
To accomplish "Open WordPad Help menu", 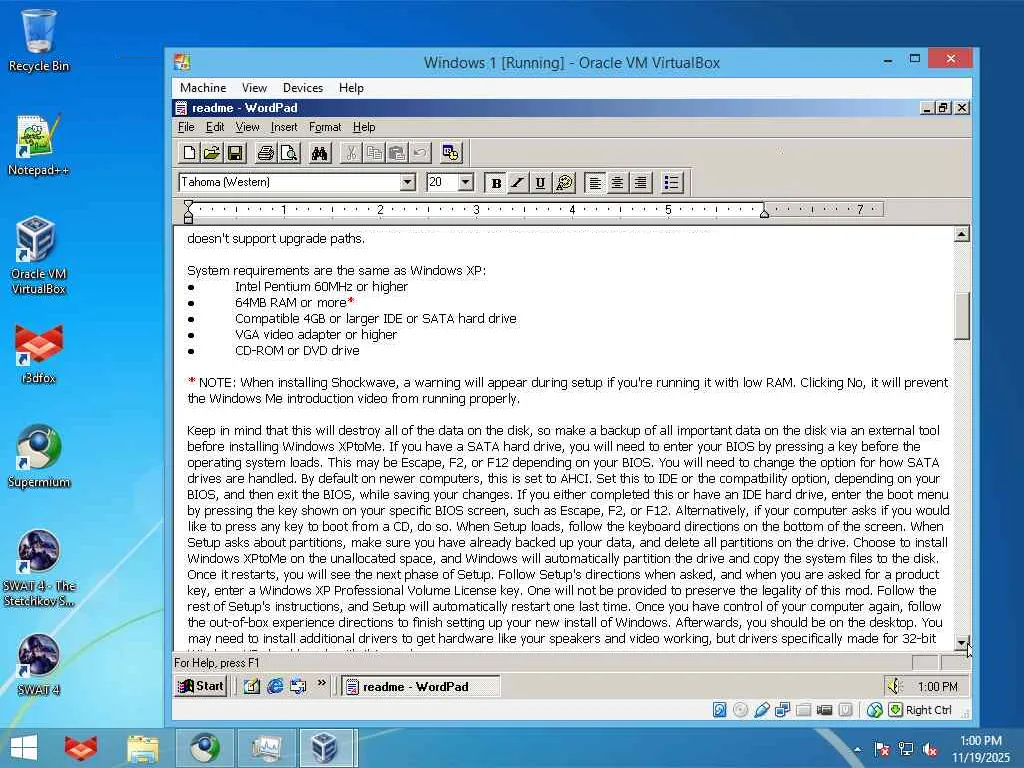I will pos(364,127).
